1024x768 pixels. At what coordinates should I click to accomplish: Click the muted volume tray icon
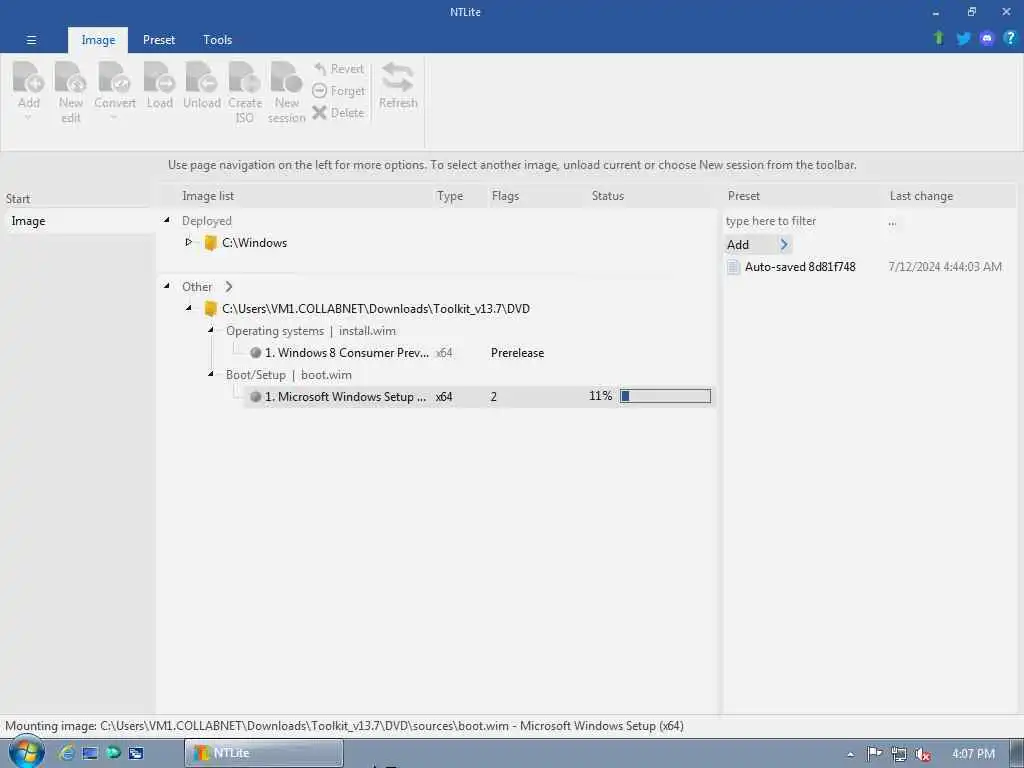pyautogui.click(x=922, y=754)
